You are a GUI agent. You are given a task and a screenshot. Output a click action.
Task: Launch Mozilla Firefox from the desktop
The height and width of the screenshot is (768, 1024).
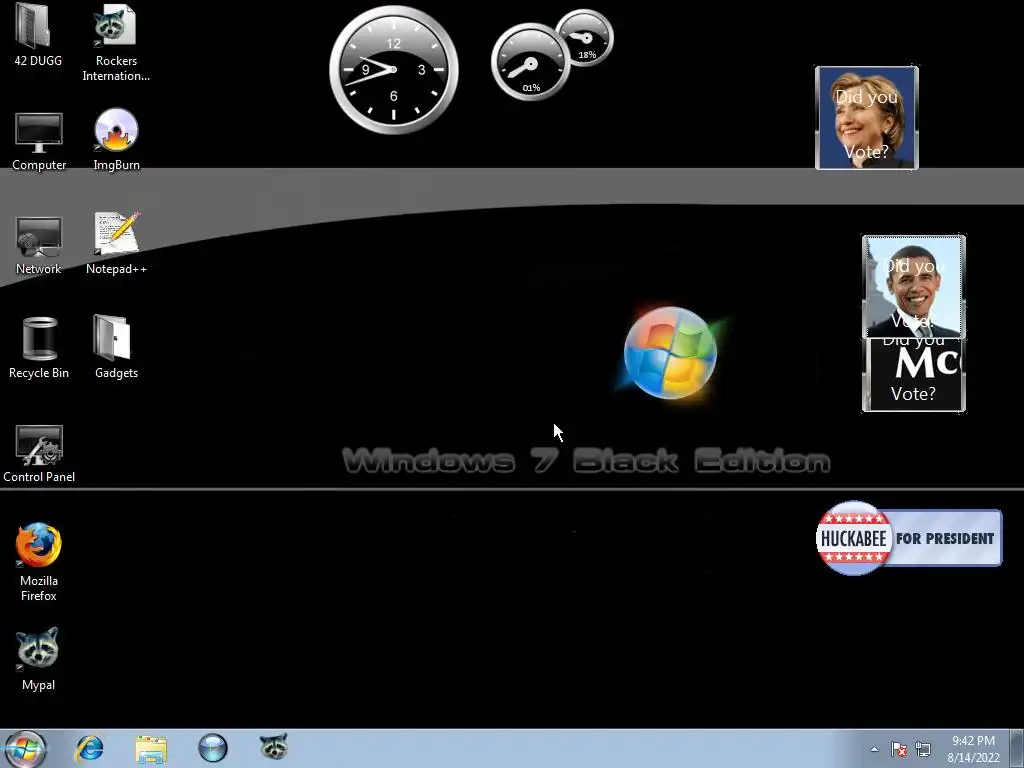pos(39,562)
